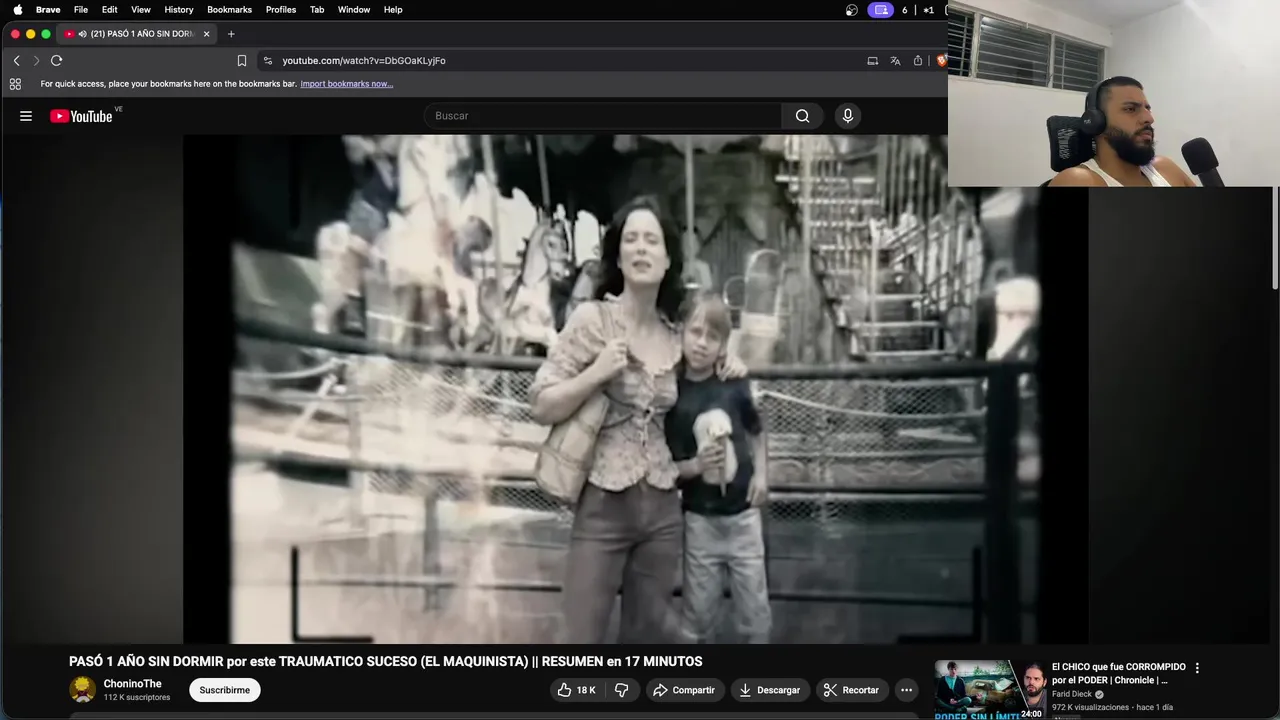
Task: Open Farid Dieck channel link
Action: tap(1072, 694)
